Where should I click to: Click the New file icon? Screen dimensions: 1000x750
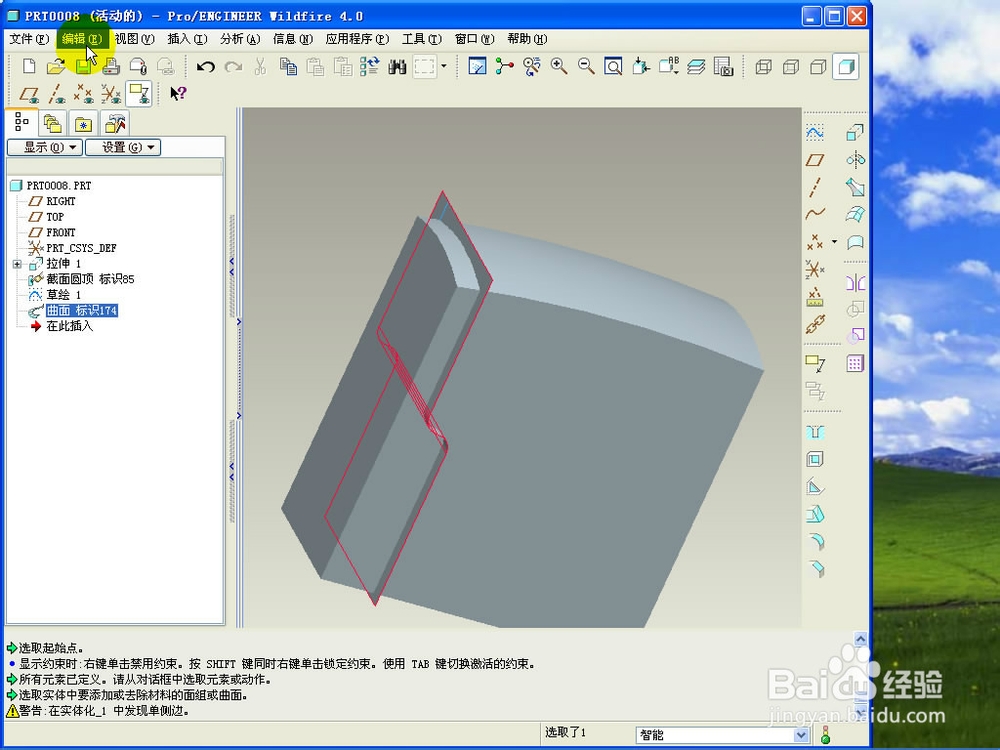click(x=29, y=66)
